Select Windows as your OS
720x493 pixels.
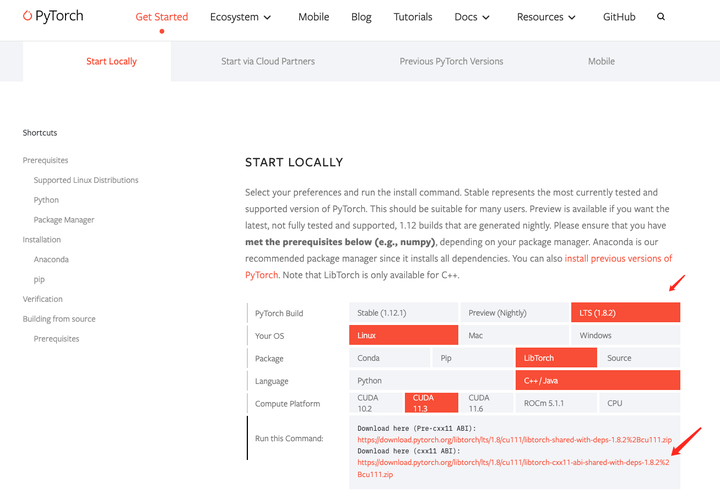[625, 336]
